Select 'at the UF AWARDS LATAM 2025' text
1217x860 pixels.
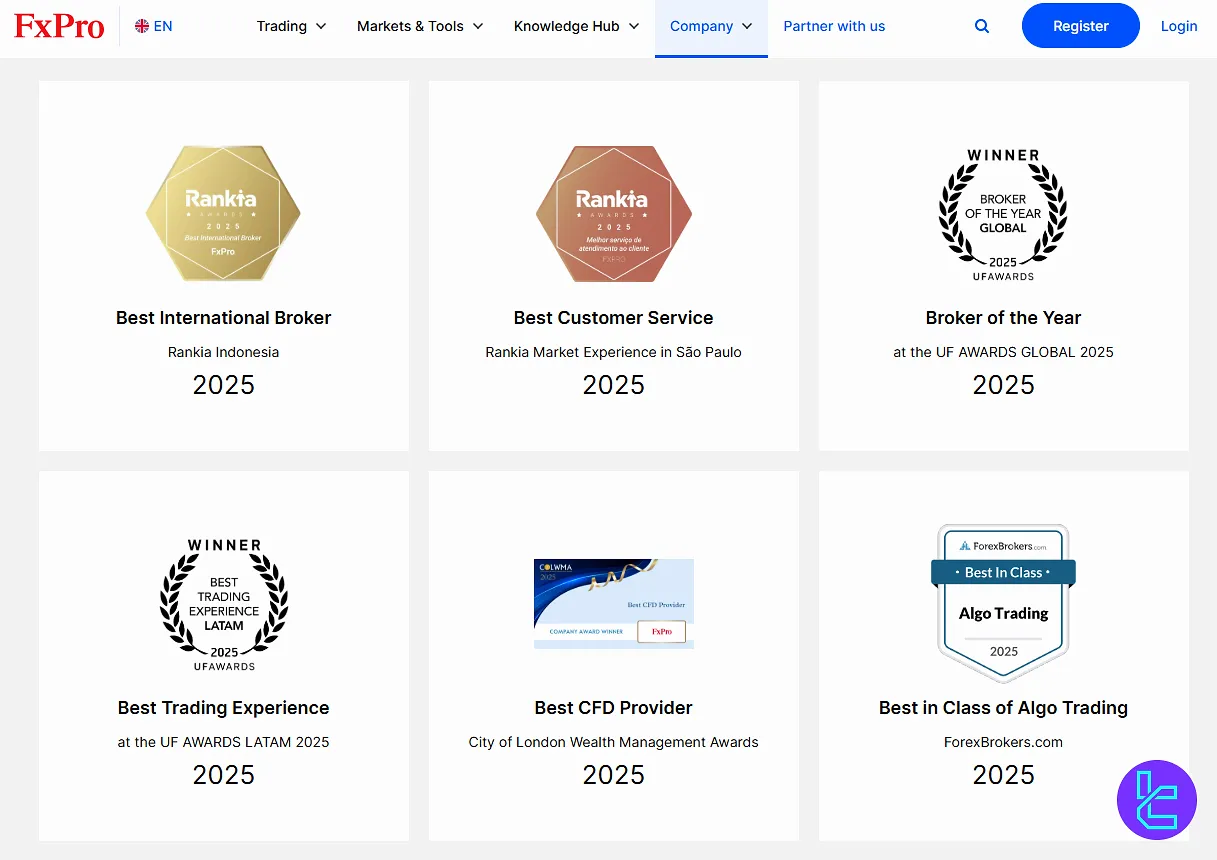pyautogui.click(x=224, y=742)
